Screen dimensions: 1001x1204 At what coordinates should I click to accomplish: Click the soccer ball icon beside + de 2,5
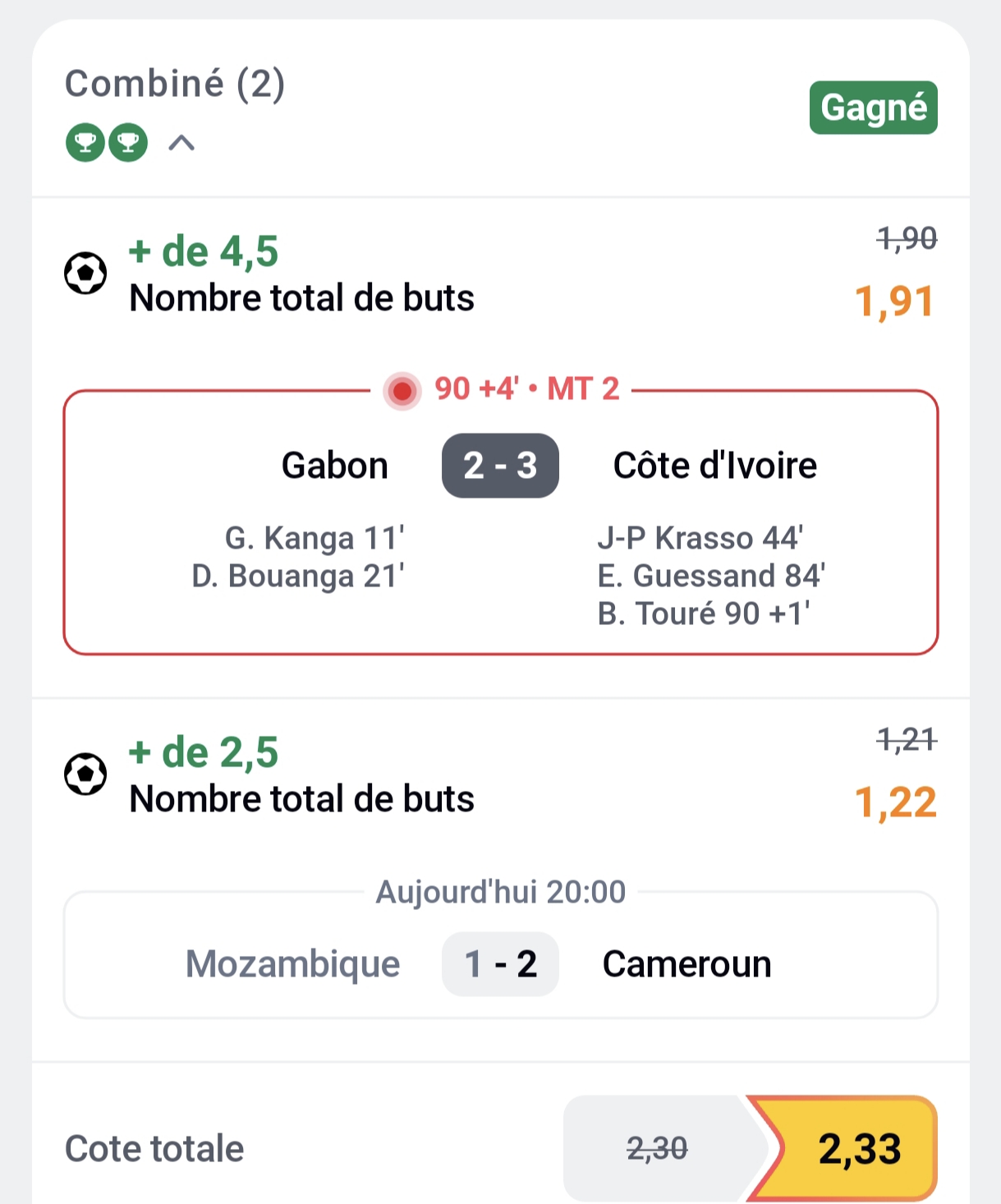[x=85, y=774]
